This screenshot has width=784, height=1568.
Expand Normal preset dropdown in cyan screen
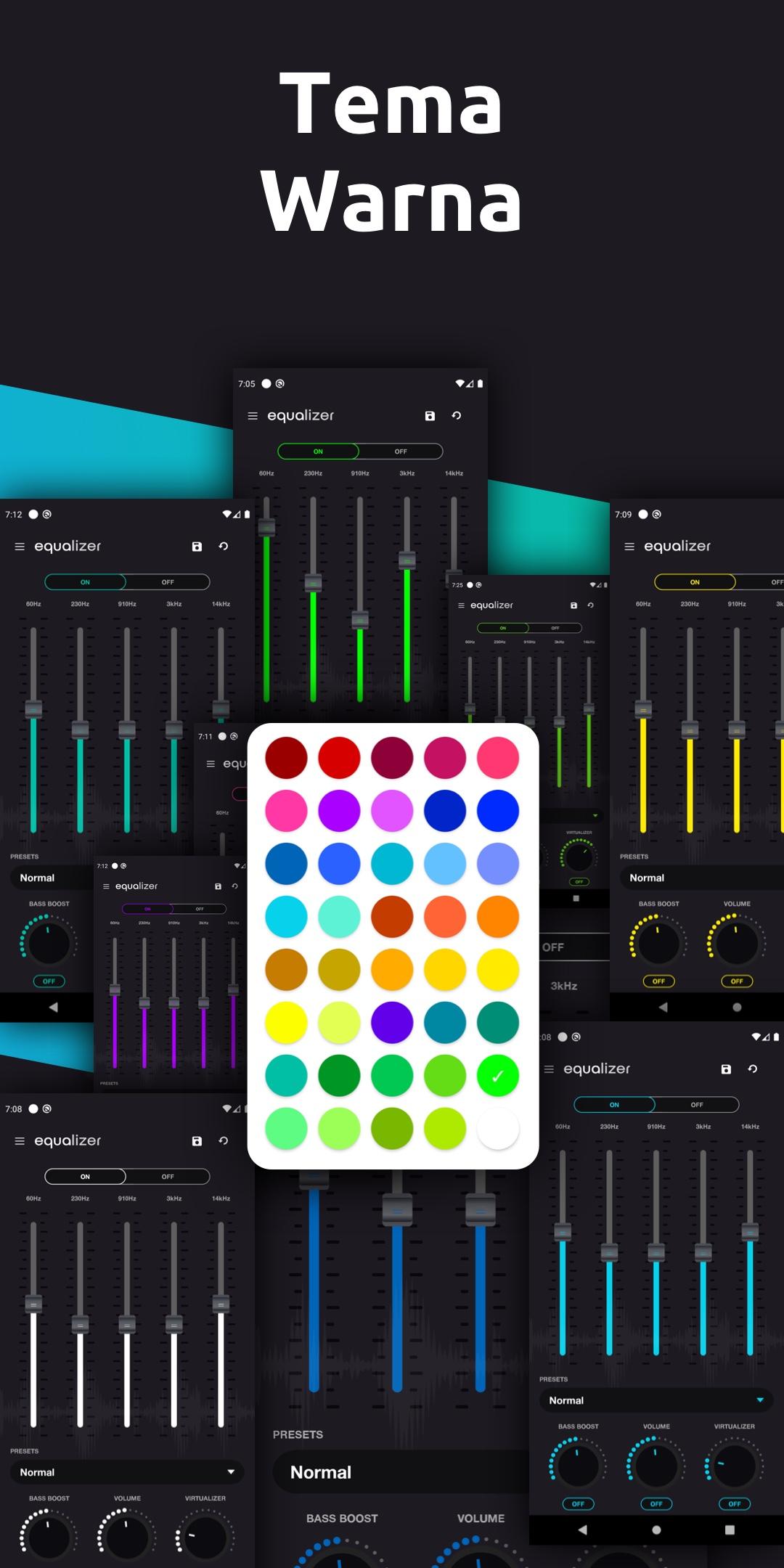point(656,1400)
